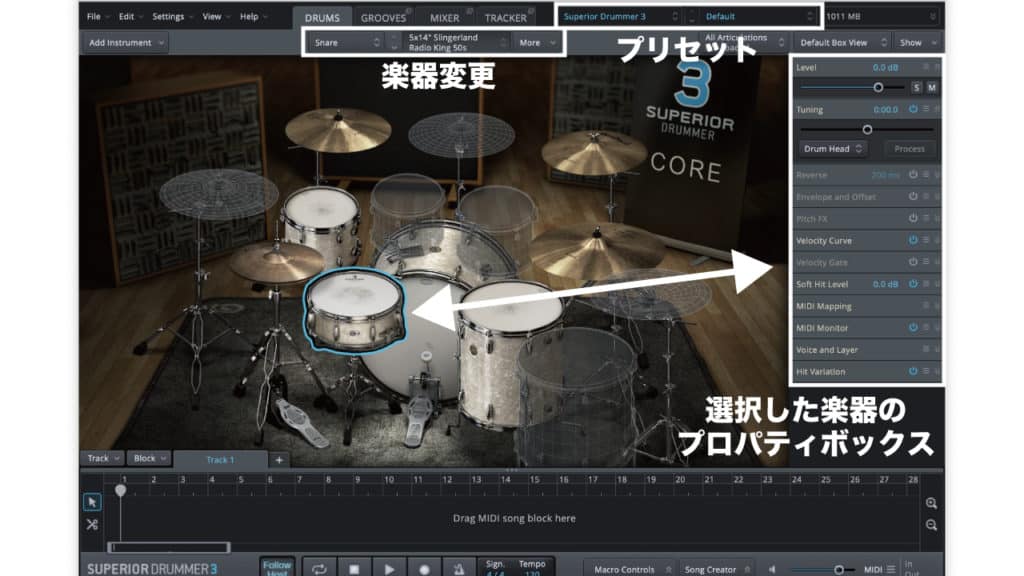Start playback with the play button
The height and width of the screenshot is (576, 1024).
[389, 569]
